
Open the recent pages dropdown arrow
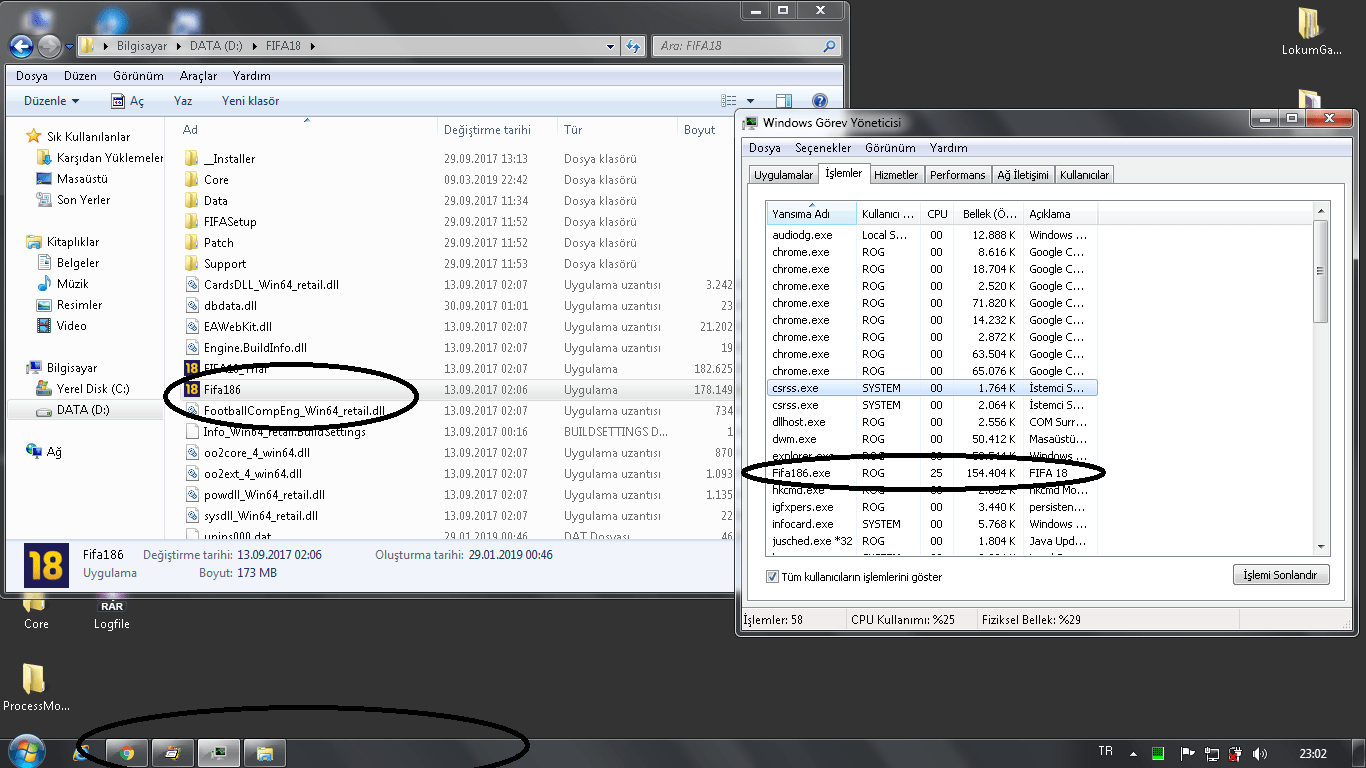coord(68,47)
